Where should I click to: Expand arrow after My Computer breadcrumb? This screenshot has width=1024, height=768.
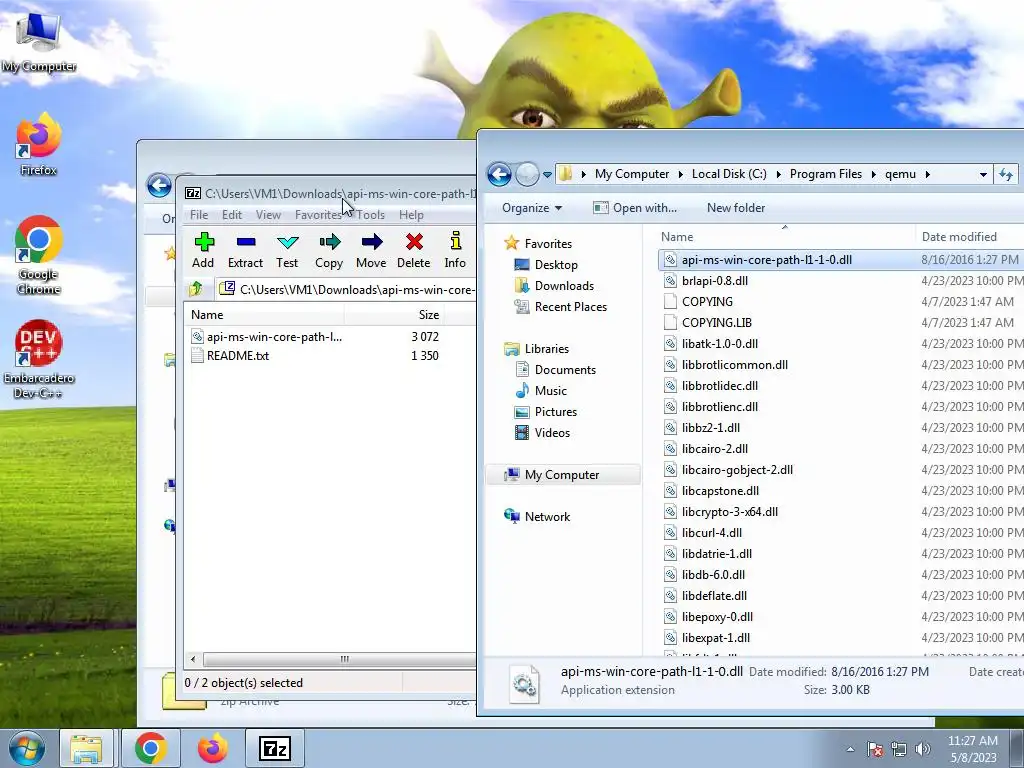[x=680, y=174]
